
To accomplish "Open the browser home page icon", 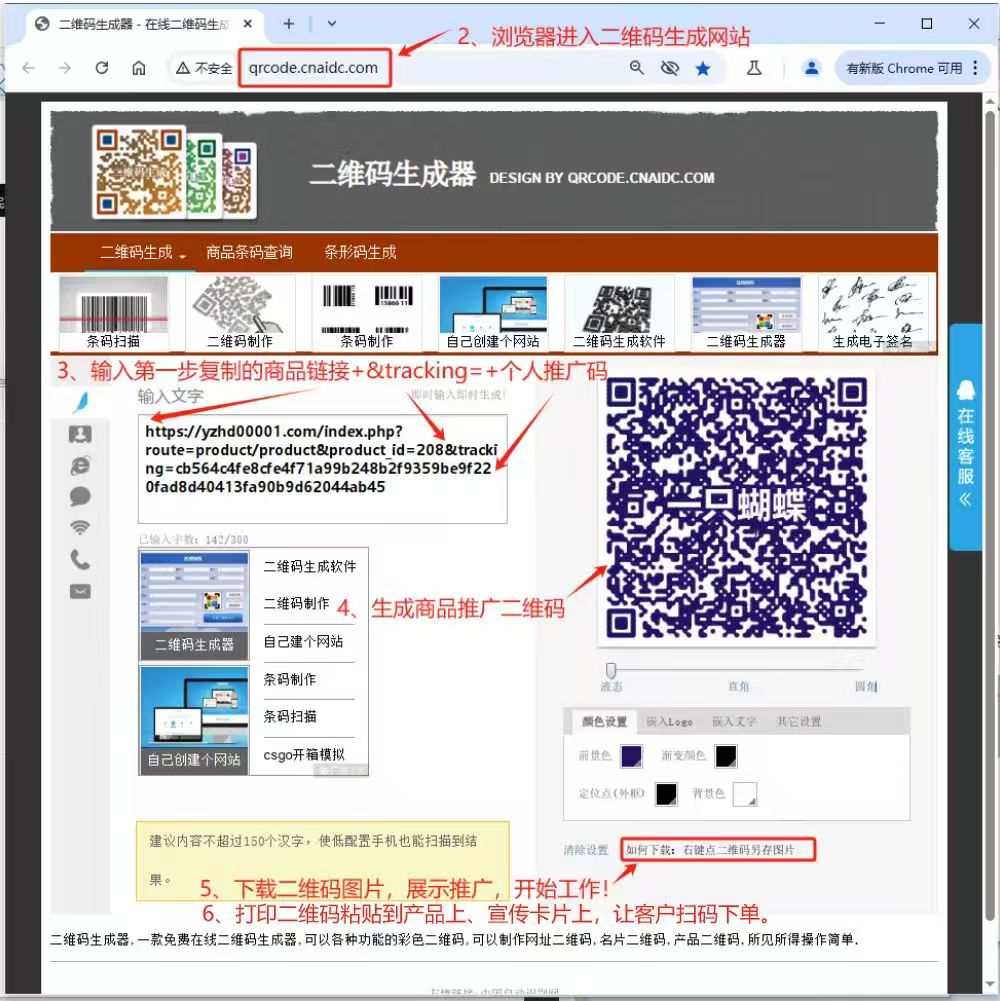I will point(139,68).
